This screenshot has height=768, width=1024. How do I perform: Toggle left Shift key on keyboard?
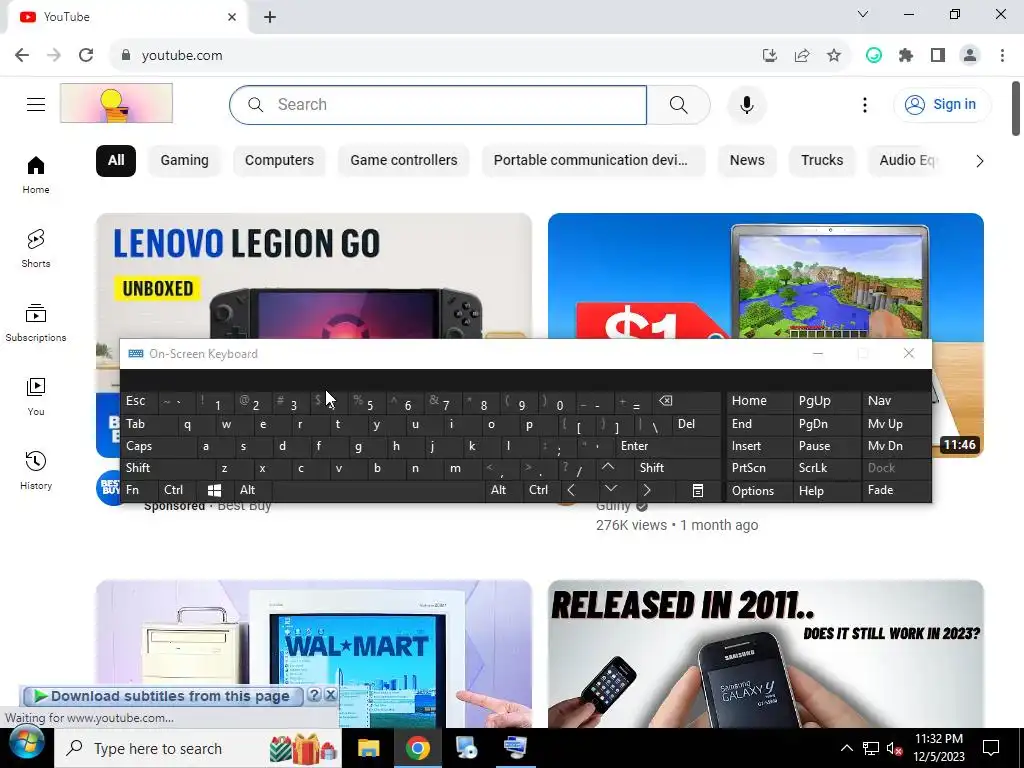point(168,468)
